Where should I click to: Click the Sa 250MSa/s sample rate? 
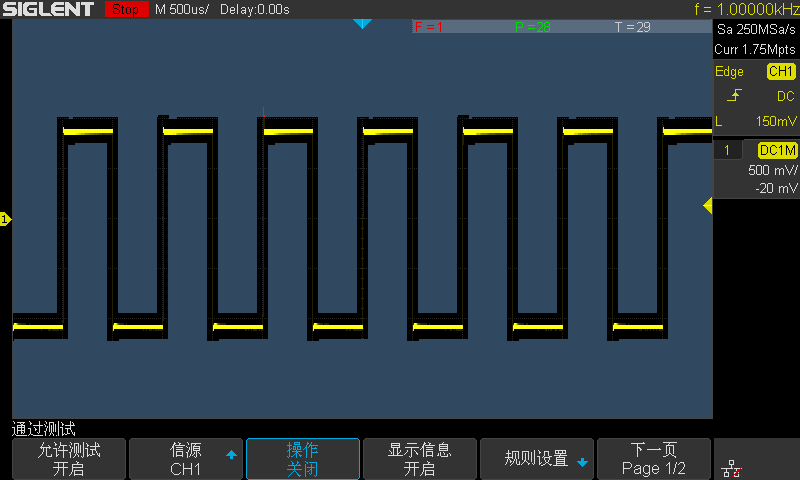756,30
